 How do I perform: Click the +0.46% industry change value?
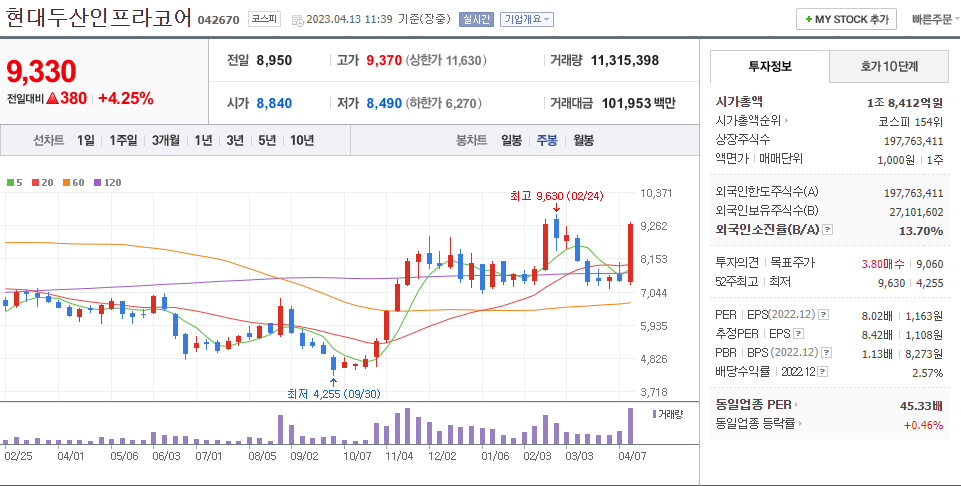pos(923,424)
